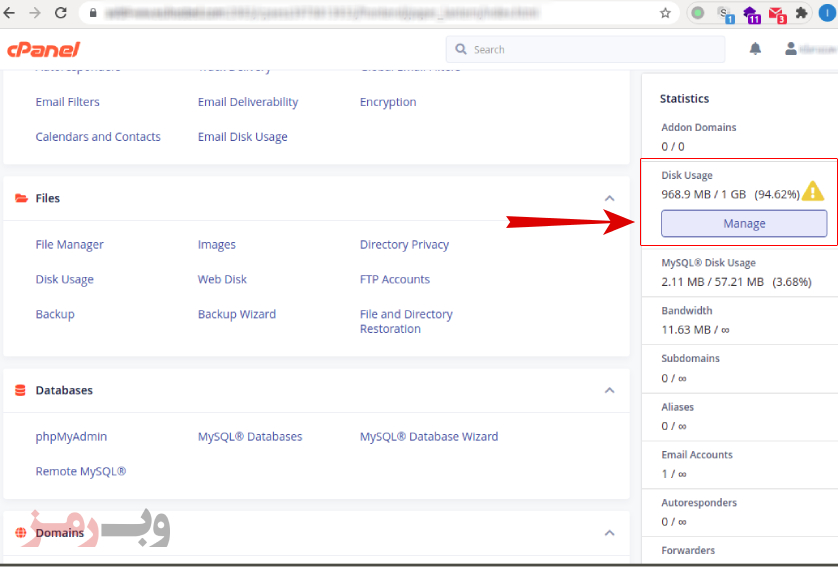Open MySQL® Databases
Screen dimensions: 838x567
[250, 437]
